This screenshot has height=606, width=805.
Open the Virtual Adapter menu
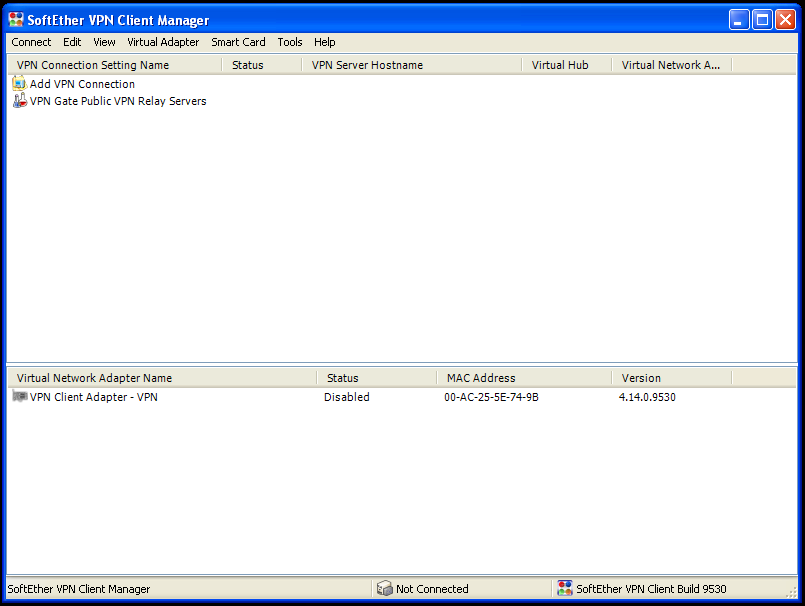tap(163, 42)
